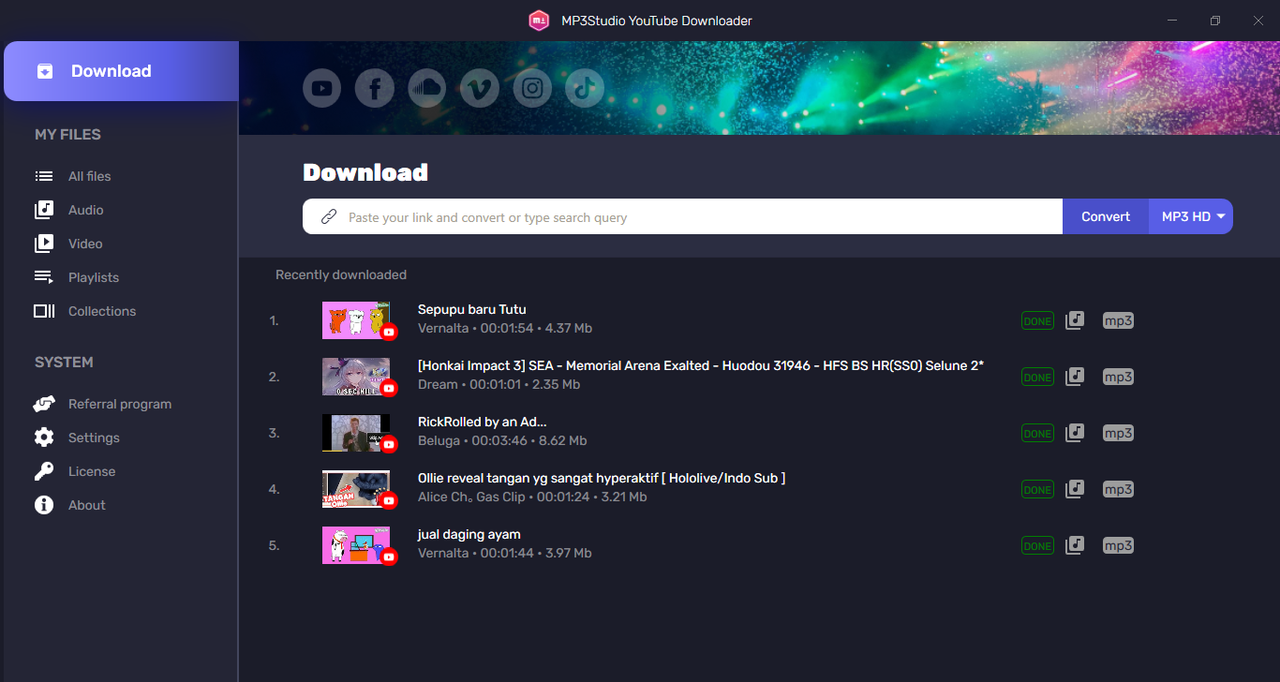
Task: Click the Sepupu baru Tutu thumbnail
Action: click(357, 320)
